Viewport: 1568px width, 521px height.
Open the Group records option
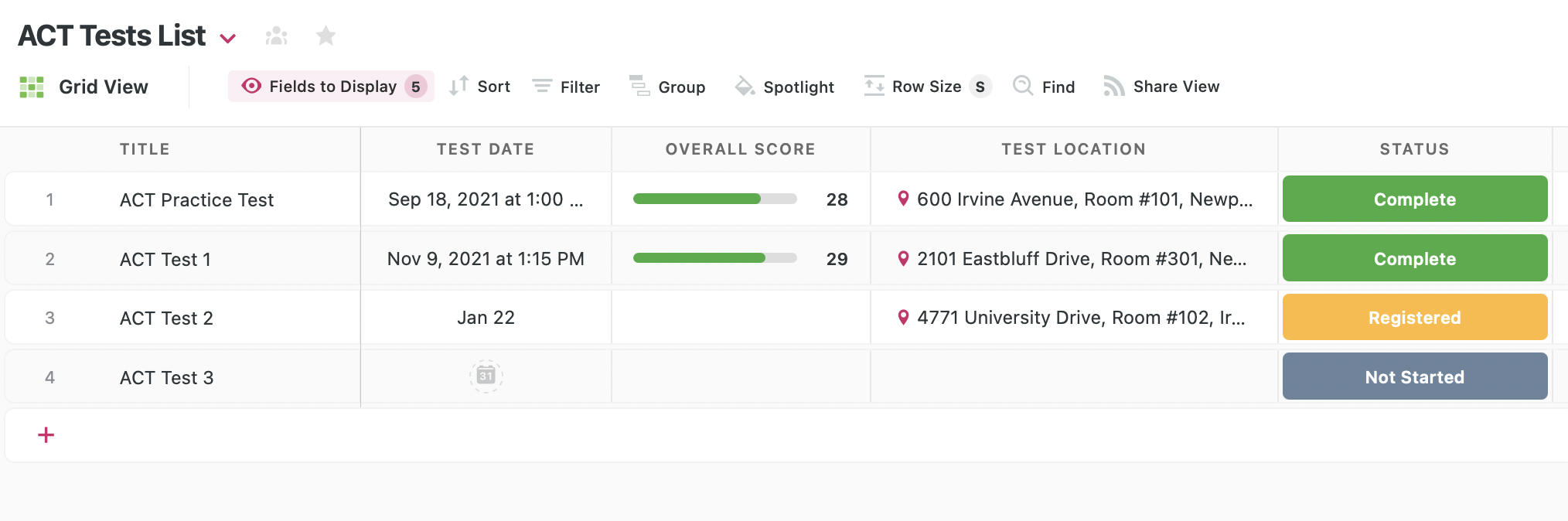(667, 87)
